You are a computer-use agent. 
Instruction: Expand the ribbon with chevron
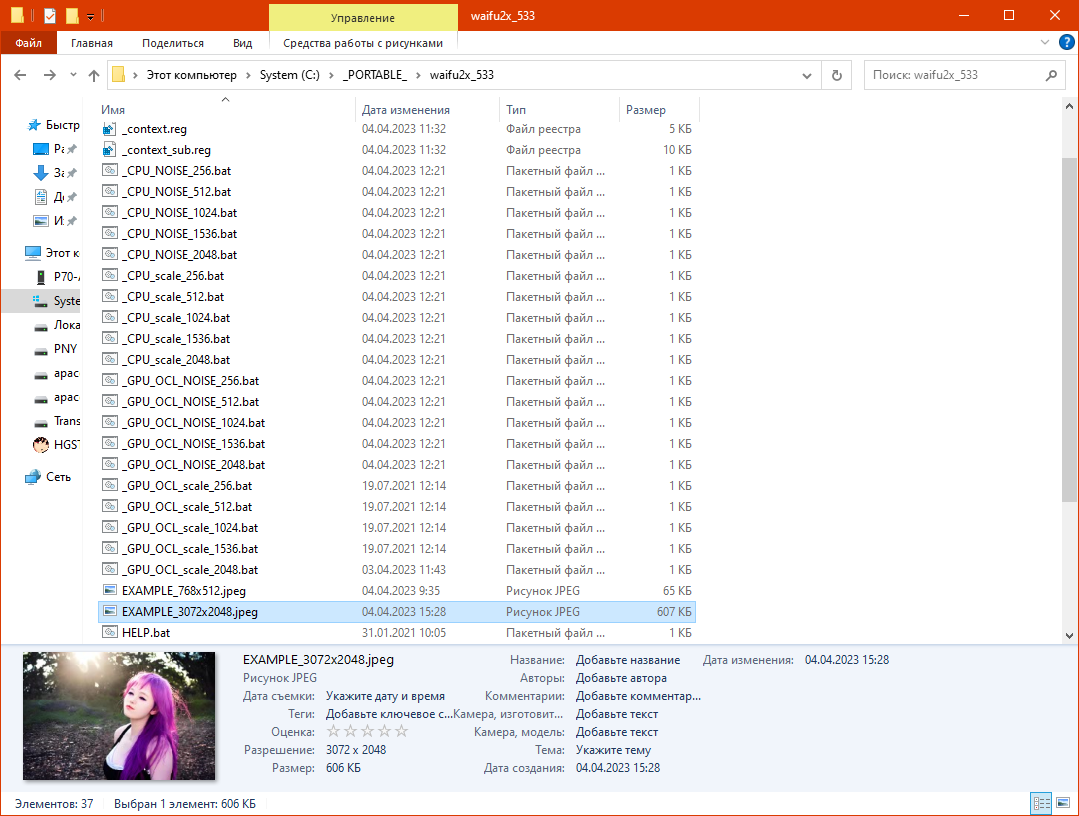[1045, 43]
